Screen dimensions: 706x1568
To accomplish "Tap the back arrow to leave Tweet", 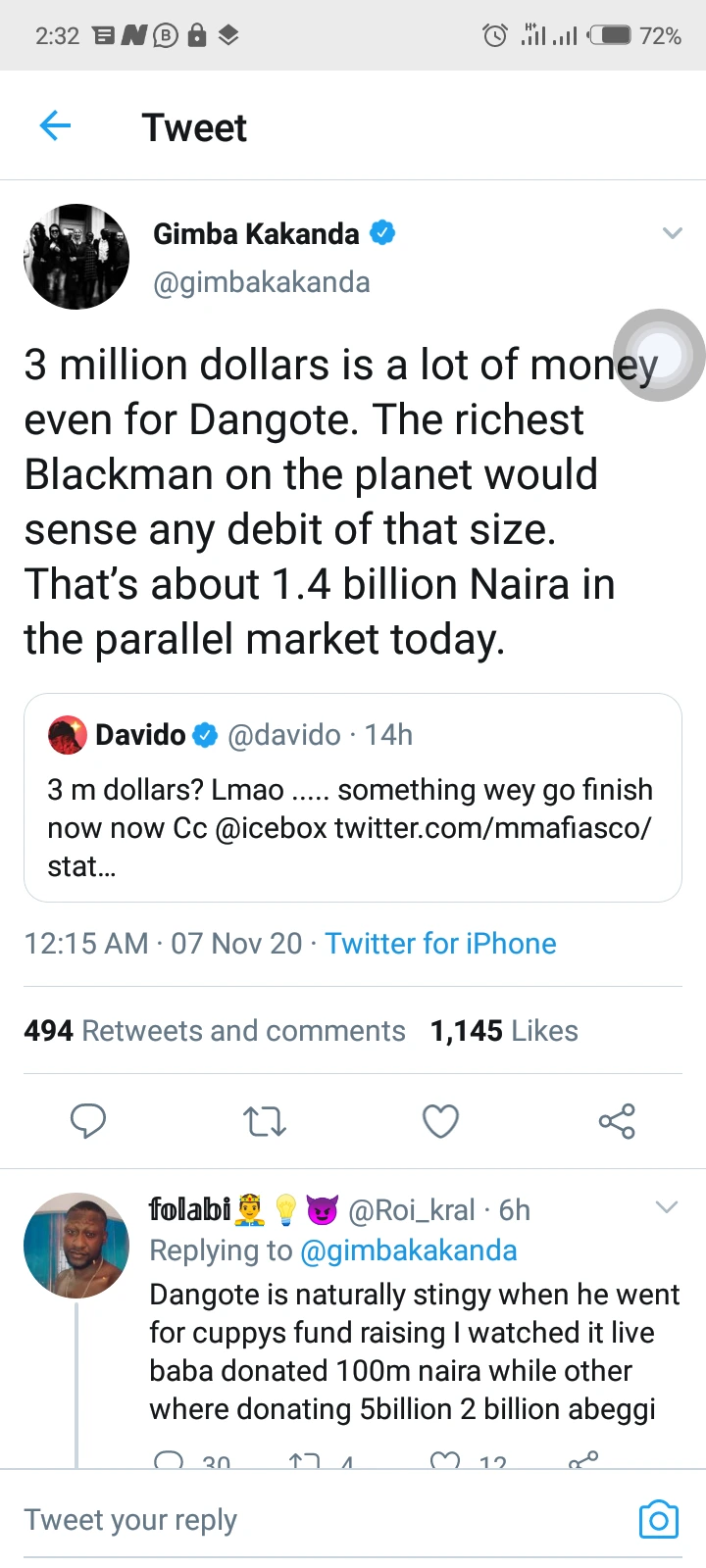I will pos(55,125).
